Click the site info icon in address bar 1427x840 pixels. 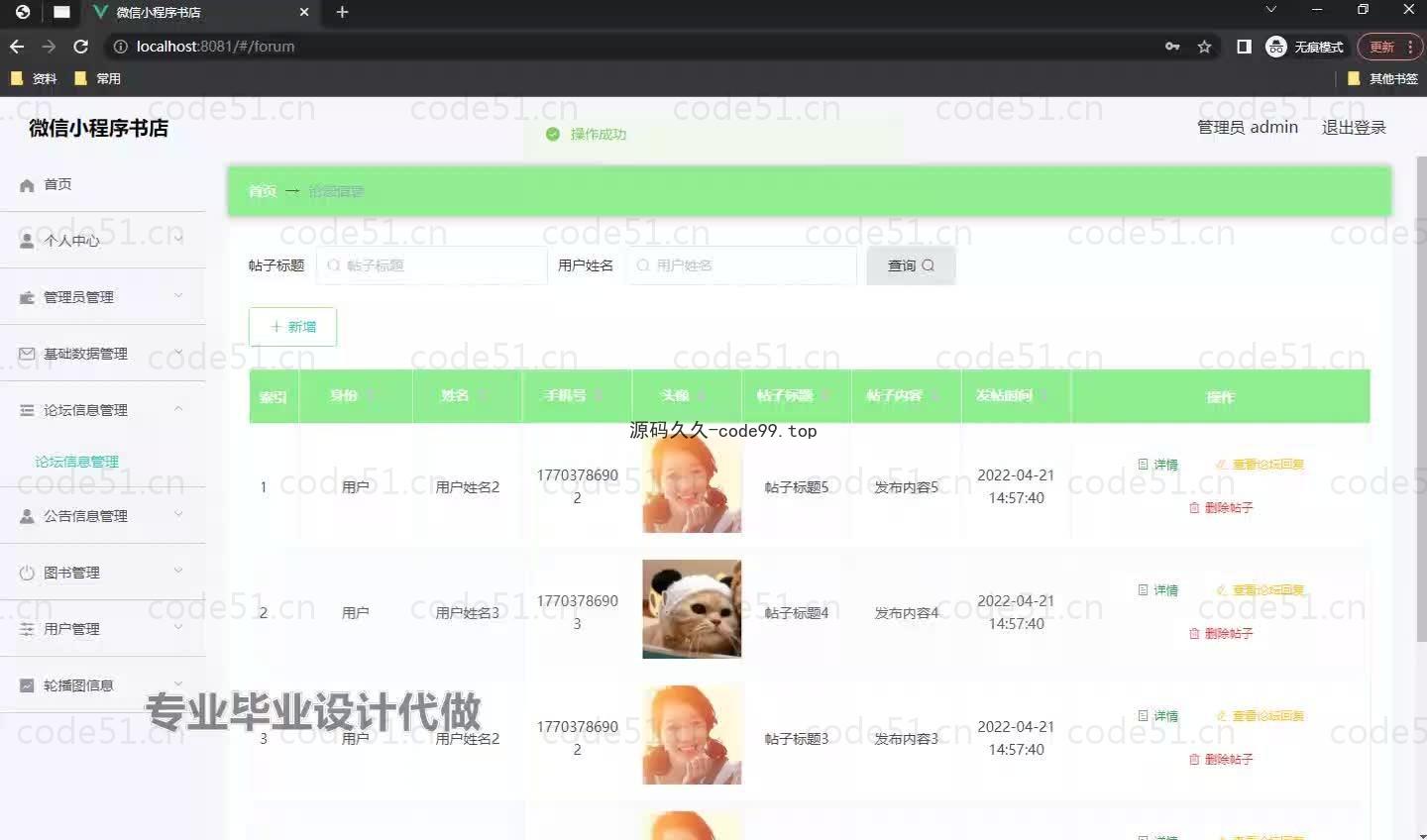(x=121, y=47)
